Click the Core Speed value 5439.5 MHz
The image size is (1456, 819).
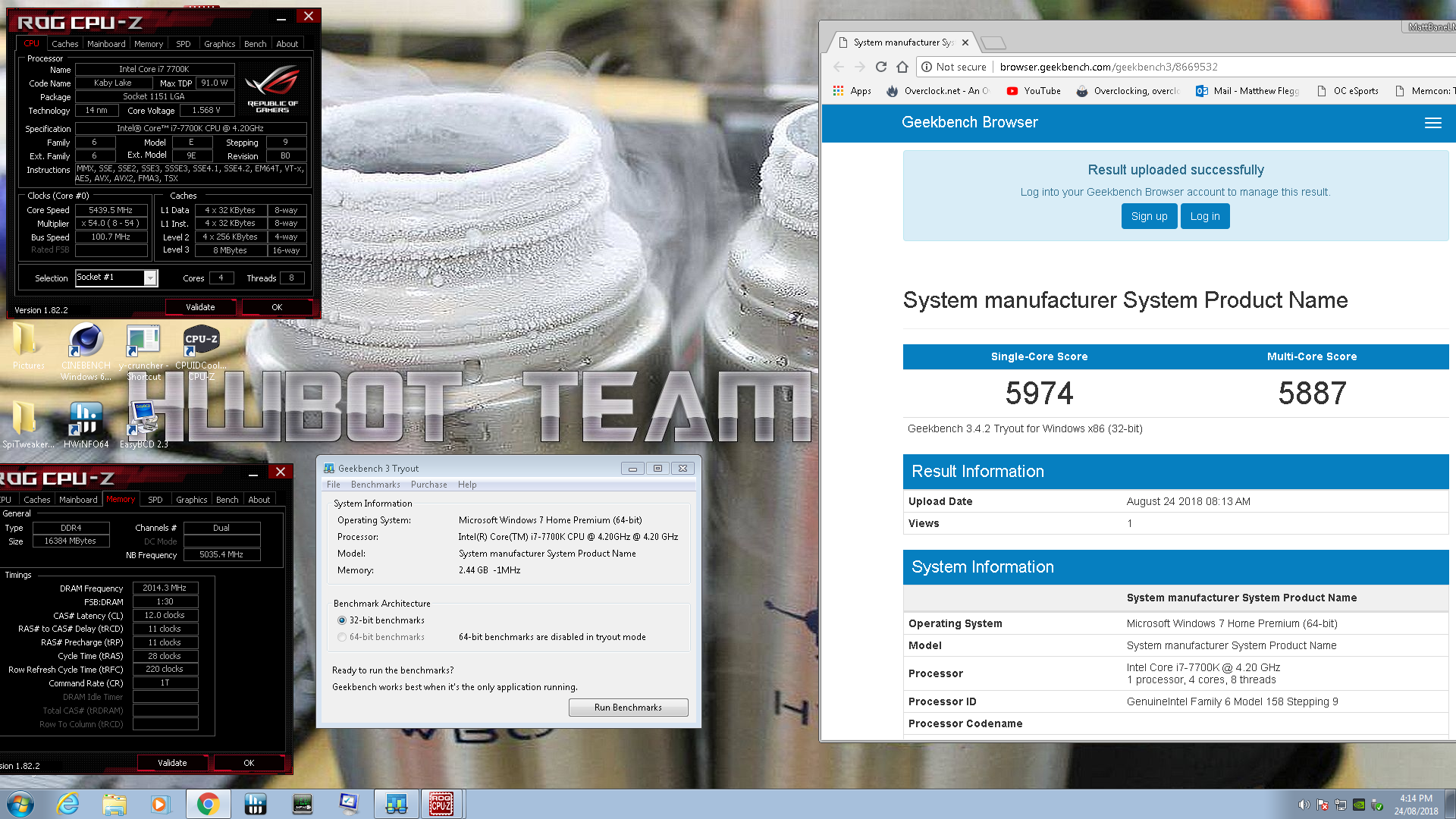(111, 210)
